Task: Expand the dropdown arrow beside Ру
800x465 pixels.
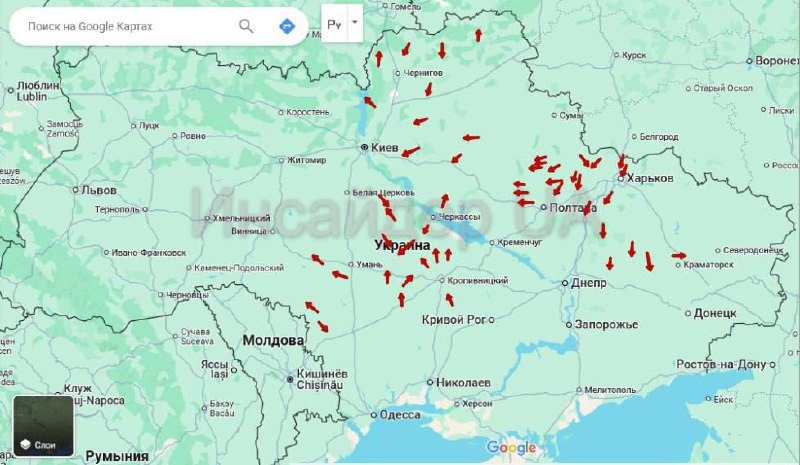Action: 354,21
